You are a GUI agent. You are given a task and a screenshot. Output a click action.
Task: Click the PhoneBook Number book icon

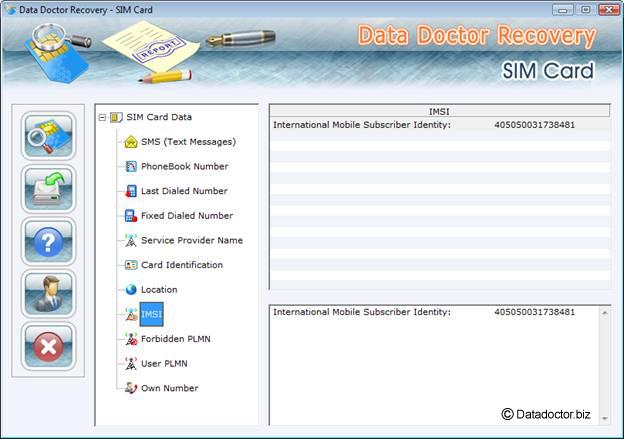(x=131, y=166)
